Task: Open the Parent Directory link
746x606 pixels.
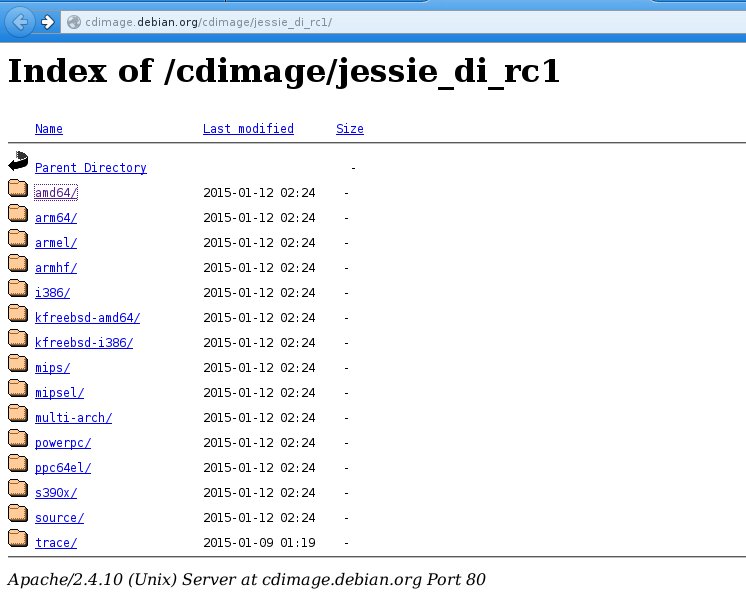Action: [x=91, y=168]
